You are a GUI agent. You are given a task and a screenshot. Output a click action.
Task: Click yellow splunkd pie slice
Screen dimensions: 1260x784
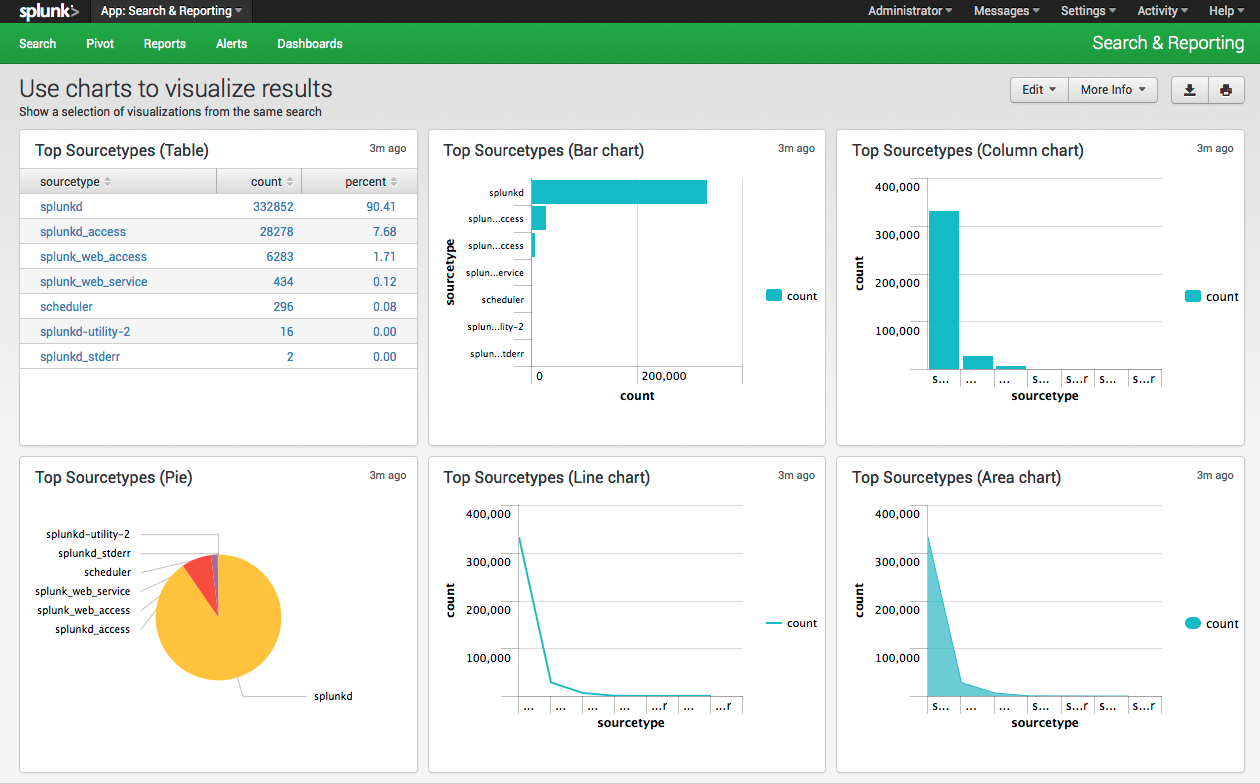[218, 632]
